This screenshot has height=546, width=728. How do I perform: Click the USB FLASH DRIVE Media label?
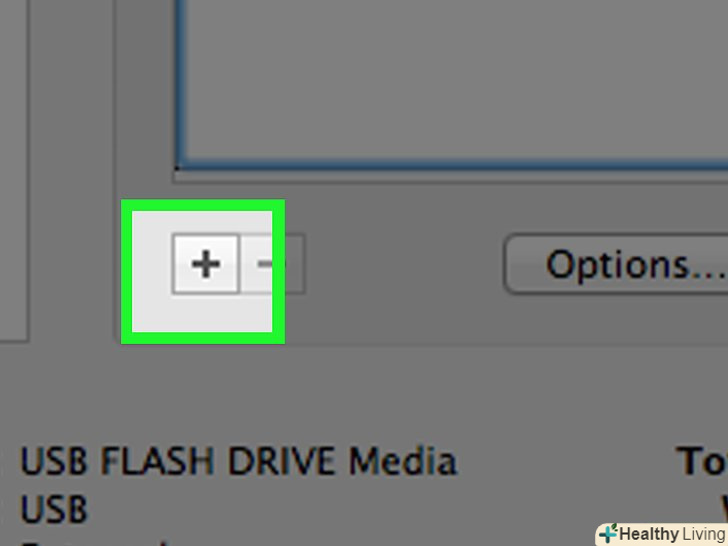tap(239, 461)
